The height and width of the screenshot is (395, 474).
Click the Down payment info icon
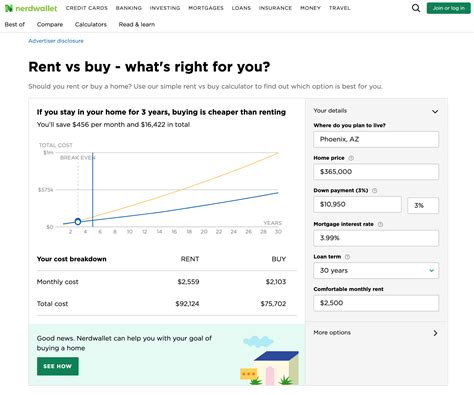point(374,191)
